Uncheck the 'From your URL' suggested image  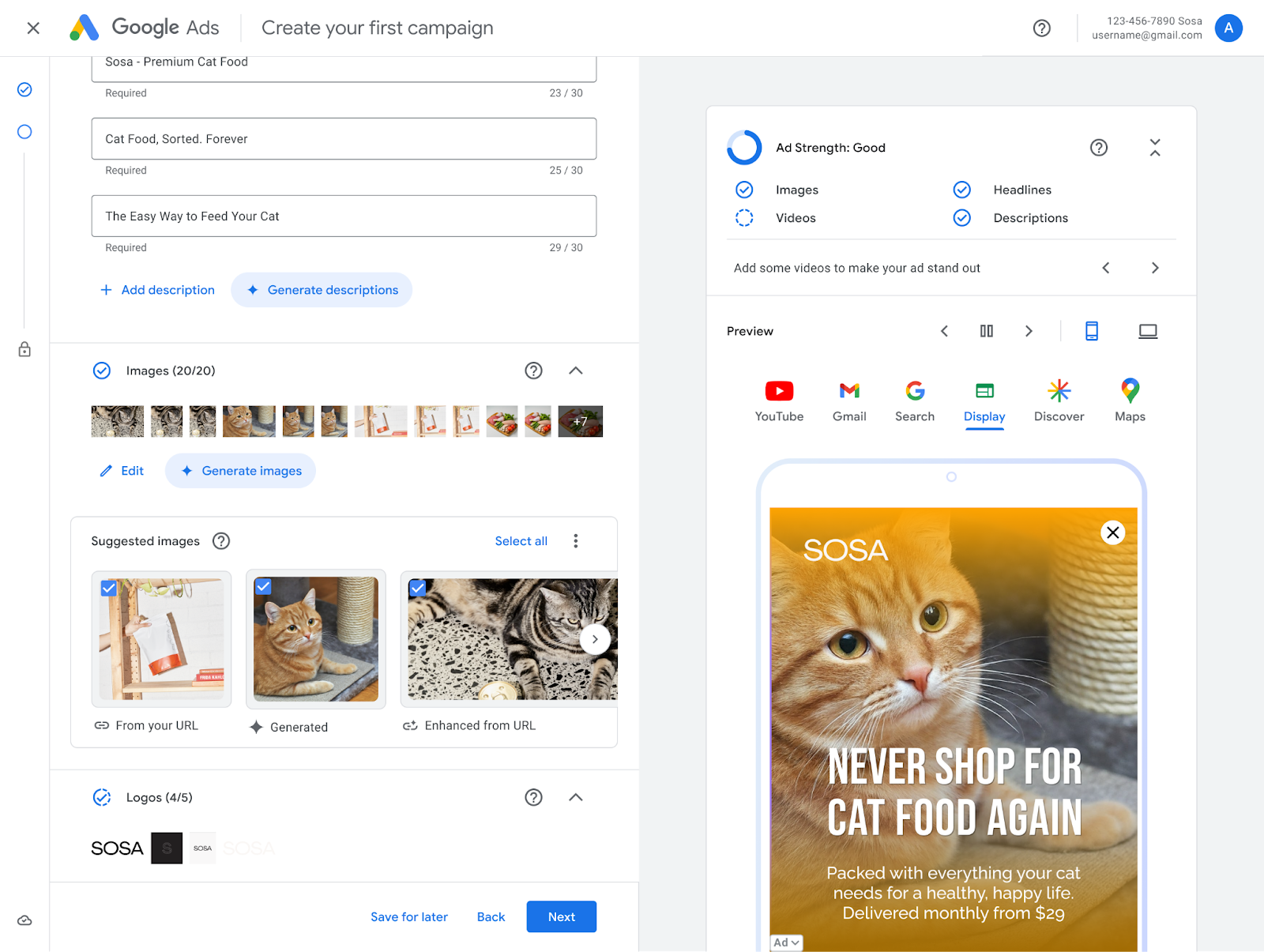(109, 589)
